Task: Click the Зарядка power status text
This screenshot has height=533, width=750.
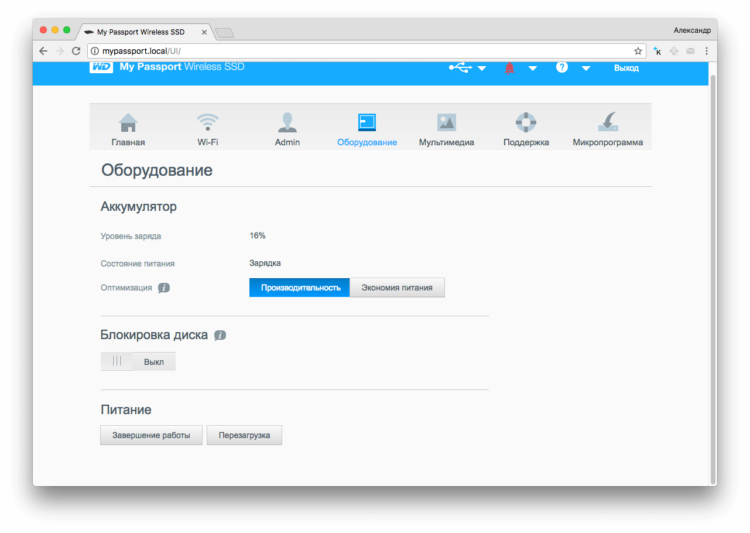Action: (265, 263)
